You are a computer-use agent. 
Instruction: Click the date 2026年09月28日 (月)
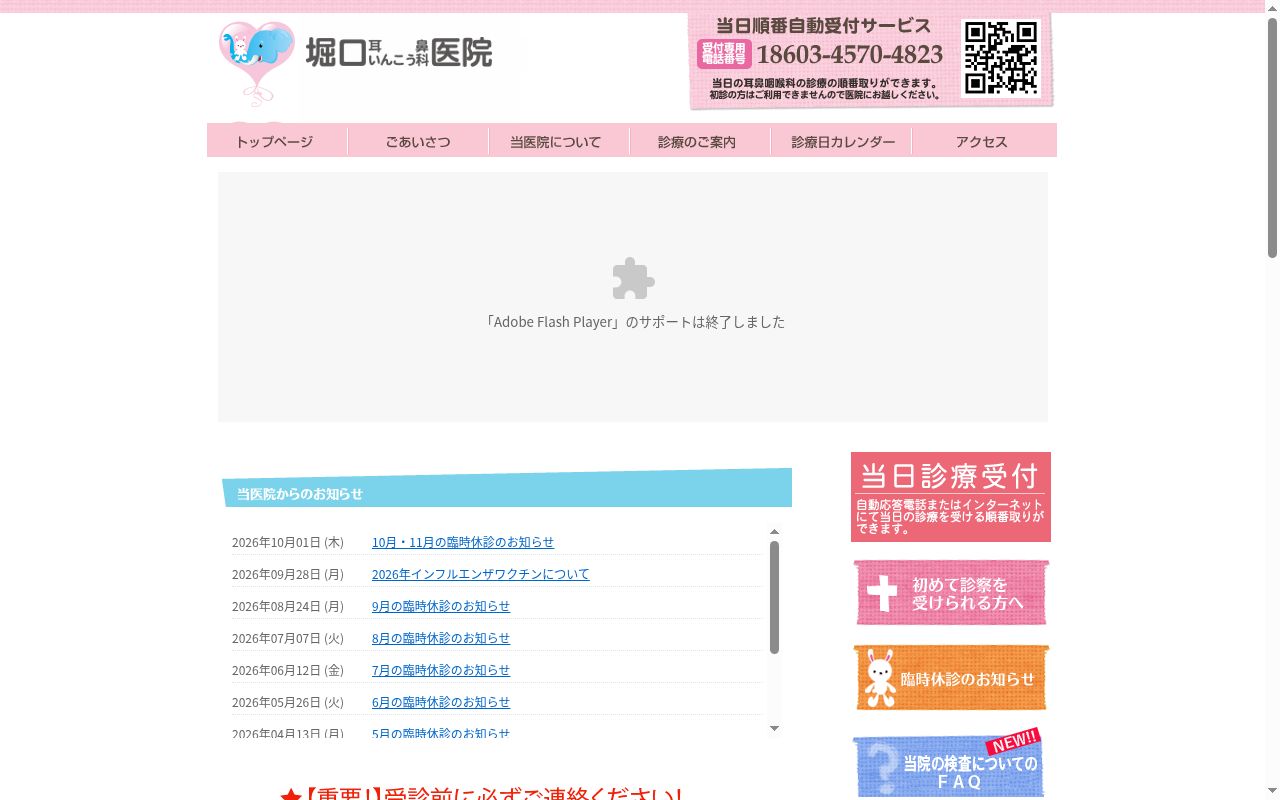(288, 574)
